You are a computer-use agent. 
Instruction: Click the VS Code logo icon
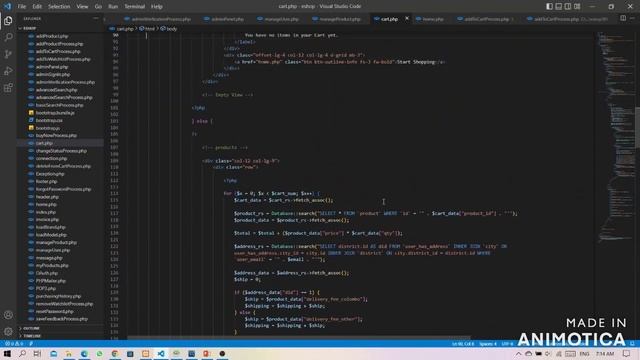pos(7,6)
